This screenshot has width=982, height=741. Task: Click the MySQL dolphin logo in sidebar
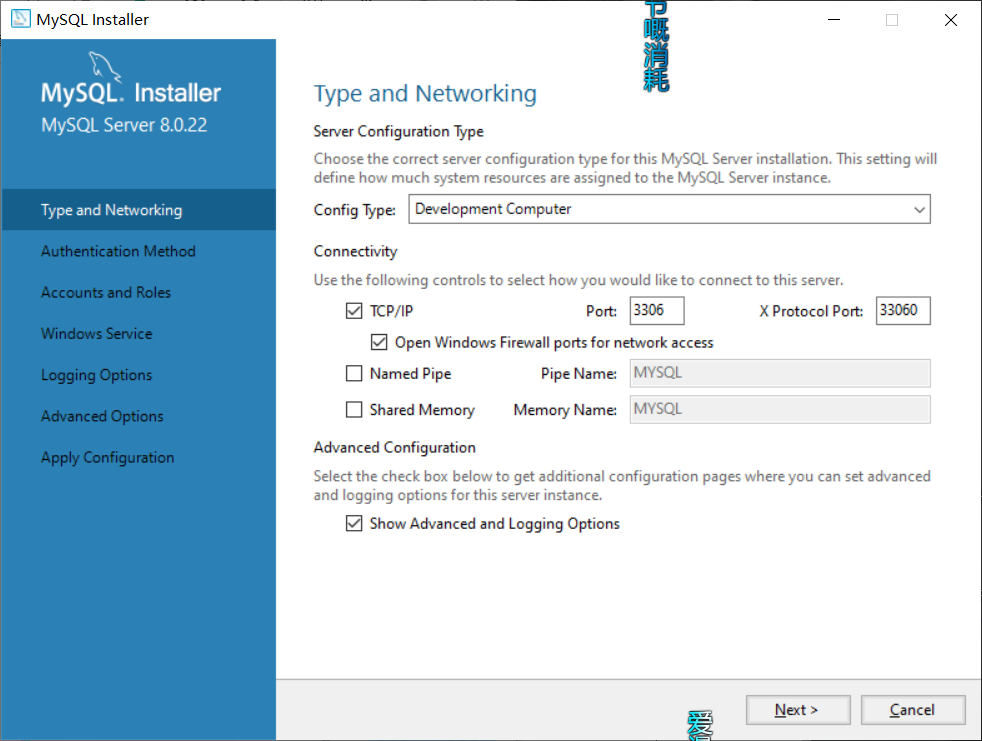pos(105,68)
